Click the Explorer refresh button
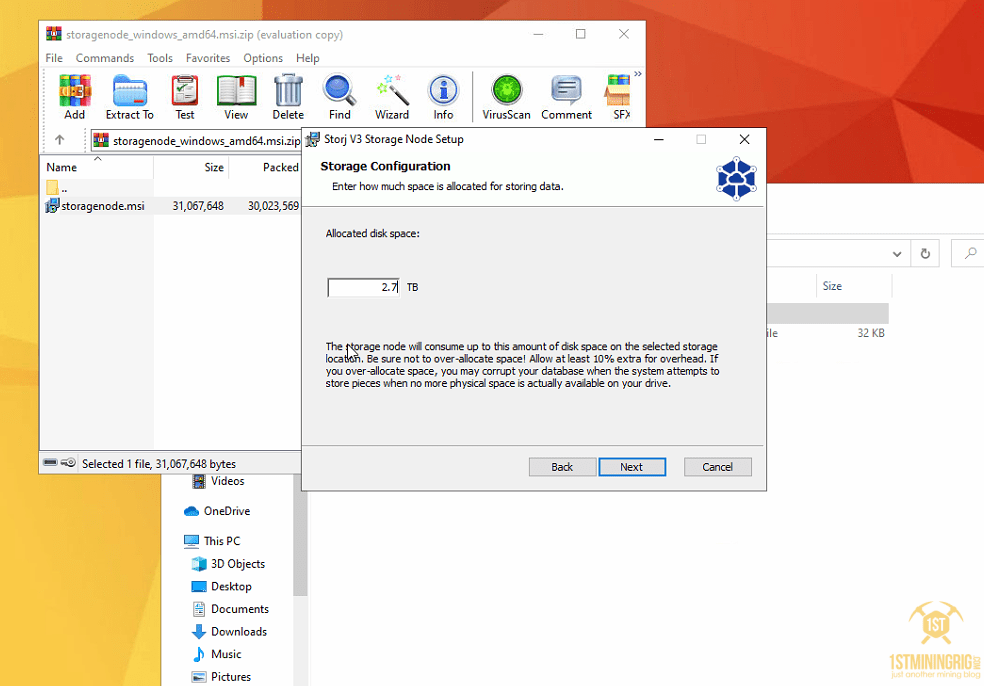This screenshot has width=984, height=686. [925, 254]
